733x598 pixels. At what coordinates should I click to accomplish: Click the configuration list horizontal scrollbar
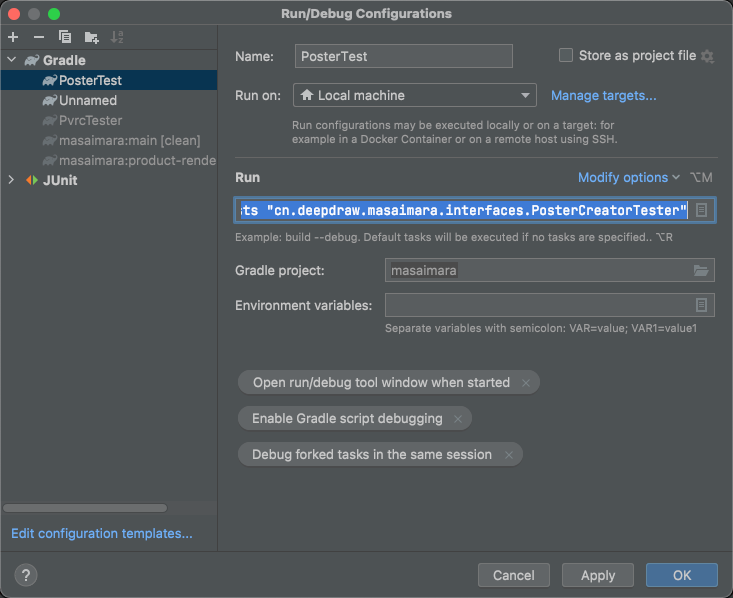85,508
